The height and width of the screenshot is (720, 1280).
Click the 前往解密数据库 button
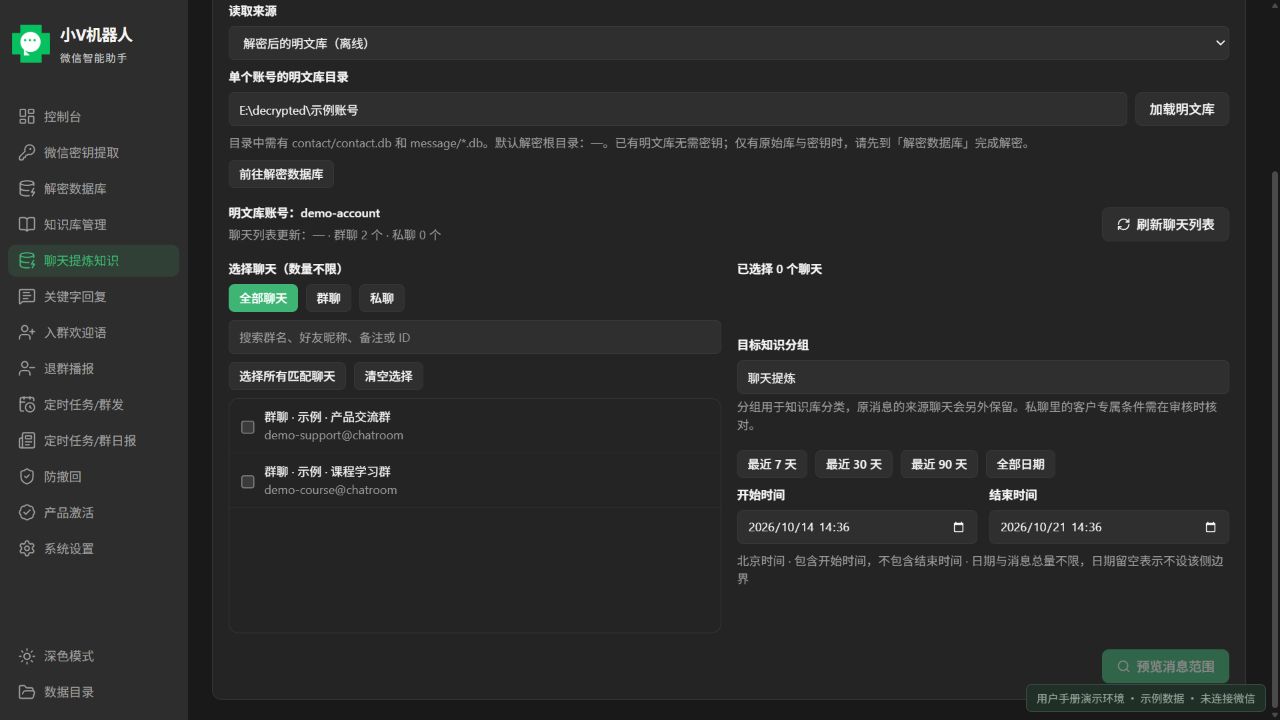pos(281,174)
